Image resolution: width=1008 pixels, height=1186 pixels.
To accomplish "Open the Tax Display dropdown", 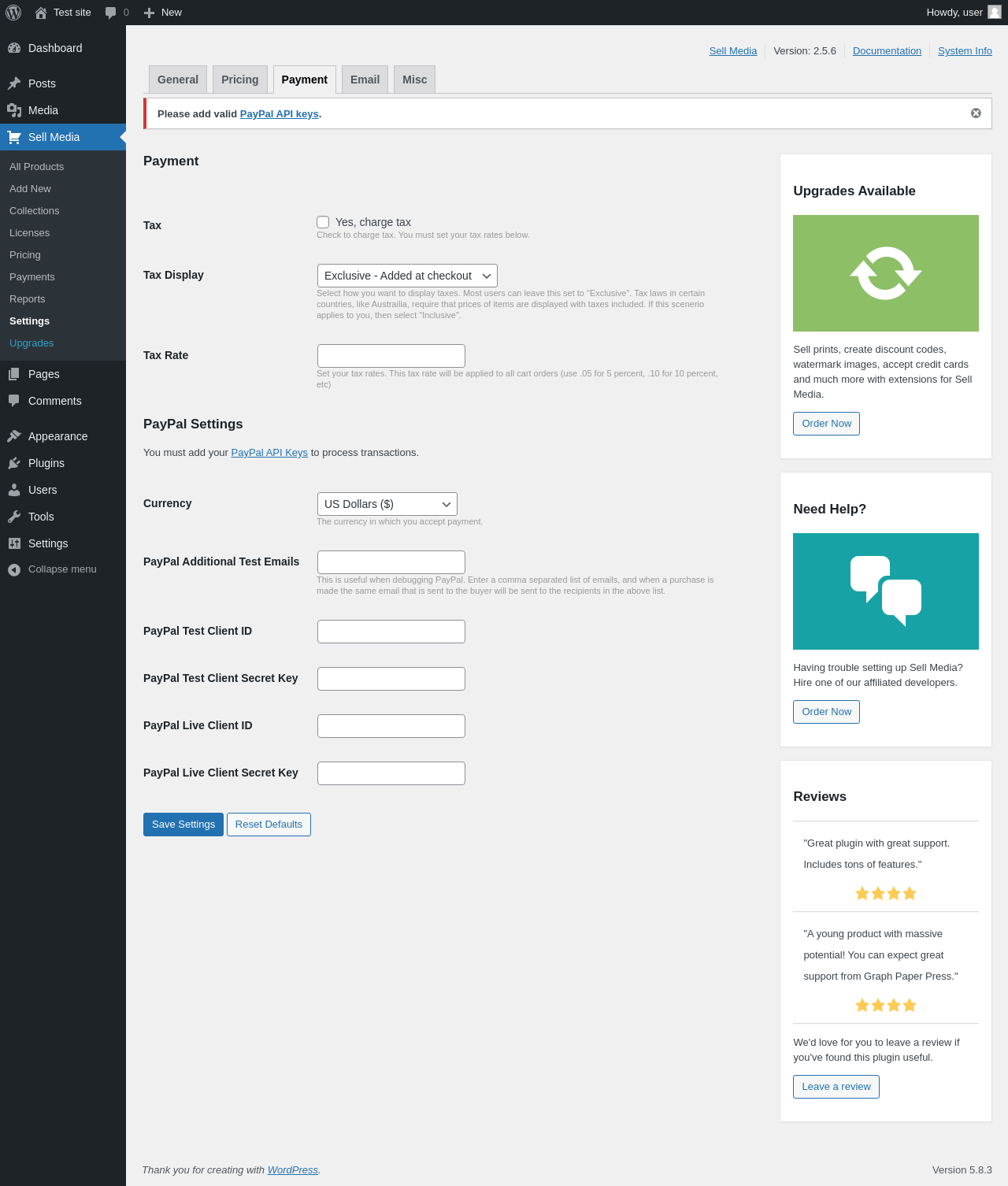I will coord(407,276).
